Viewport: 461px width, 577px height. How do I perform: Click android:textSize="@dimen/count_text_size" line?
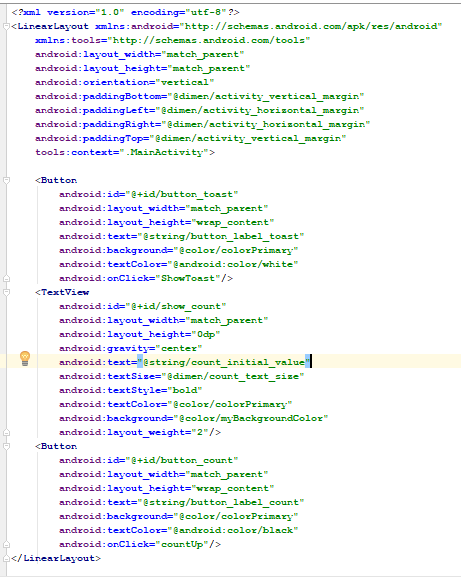click(x=181, y=376)
